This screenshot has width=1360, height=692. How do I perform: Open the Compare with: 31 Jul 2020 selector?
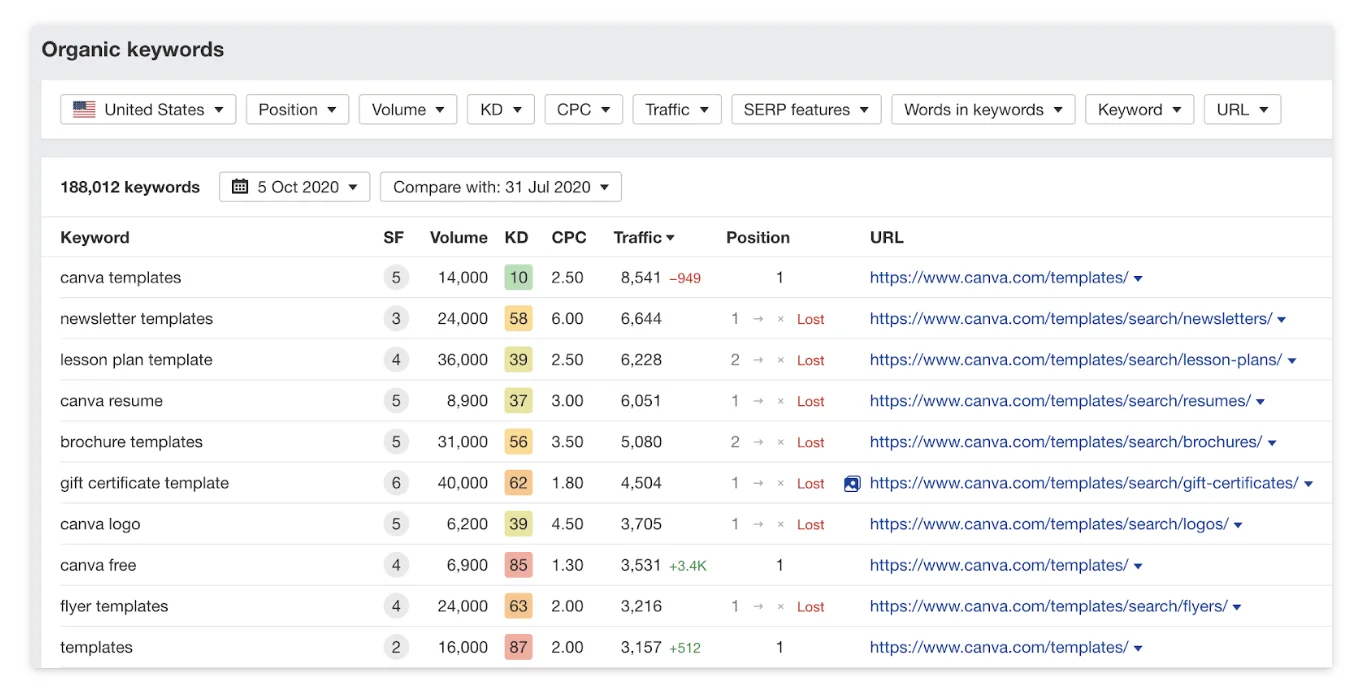point(500,186)
